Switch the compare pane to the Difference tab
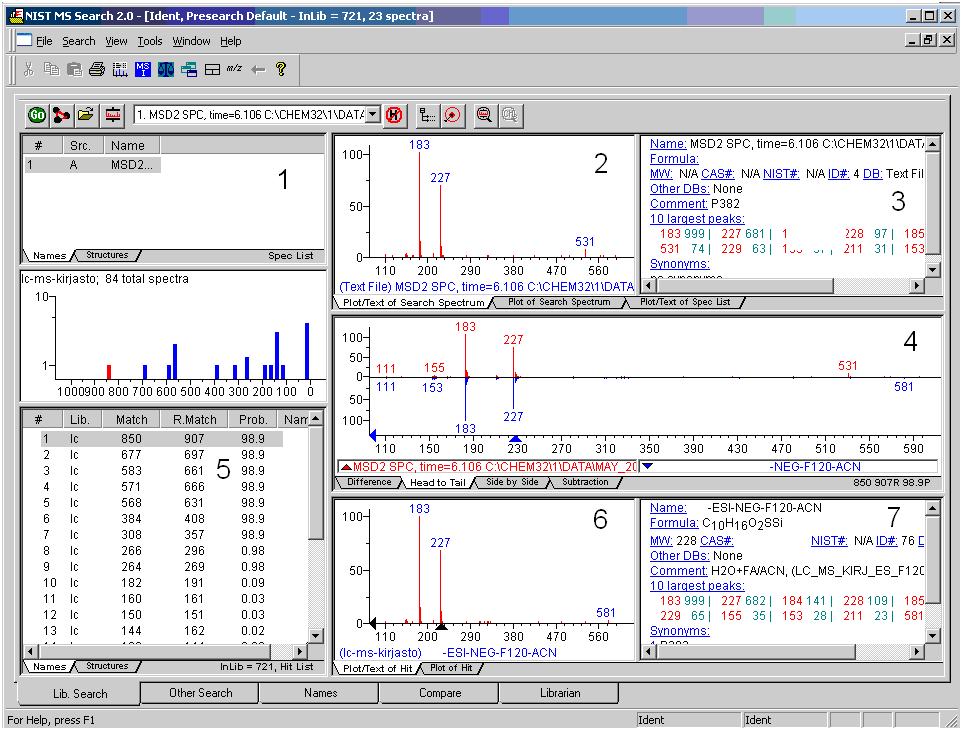Viewport: 962px width, 732px height. coord(369,482)
